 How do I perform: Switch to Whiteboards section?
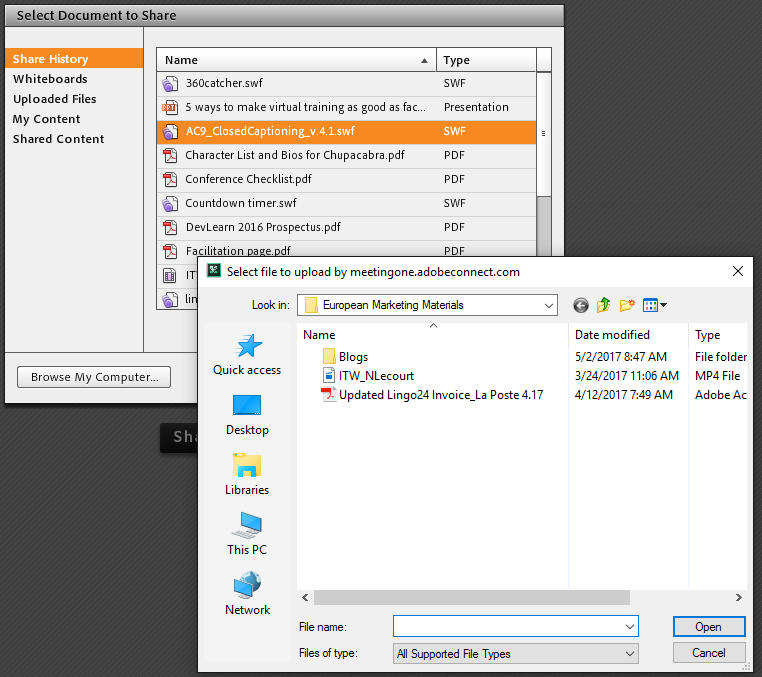pyautogui.click(x=50, y=79)
